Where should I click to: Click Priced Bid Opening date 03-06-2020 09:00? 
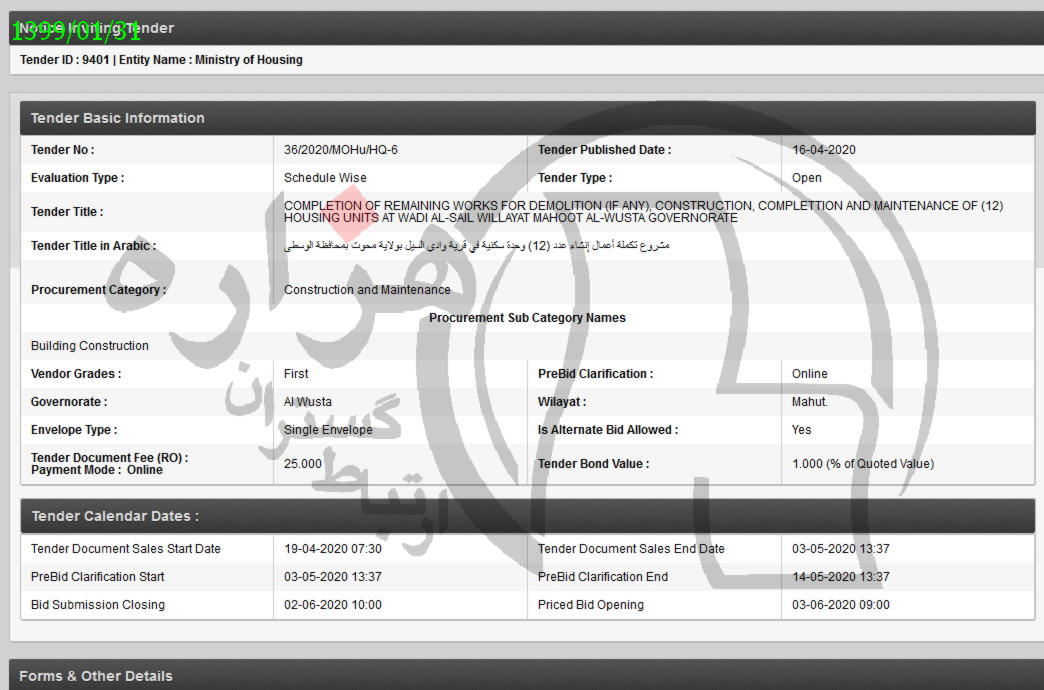click(840, 605)
